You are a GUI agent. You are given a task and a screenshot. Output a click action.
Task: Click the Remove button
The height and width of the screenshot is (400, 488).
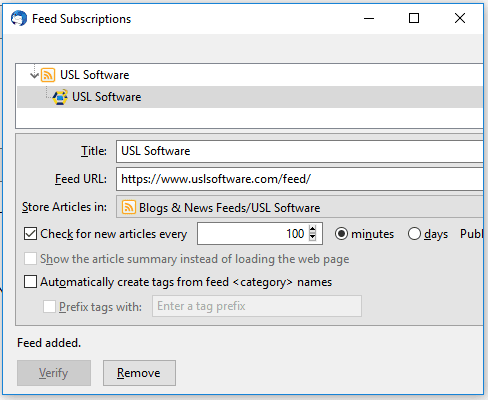click(139, 373)
